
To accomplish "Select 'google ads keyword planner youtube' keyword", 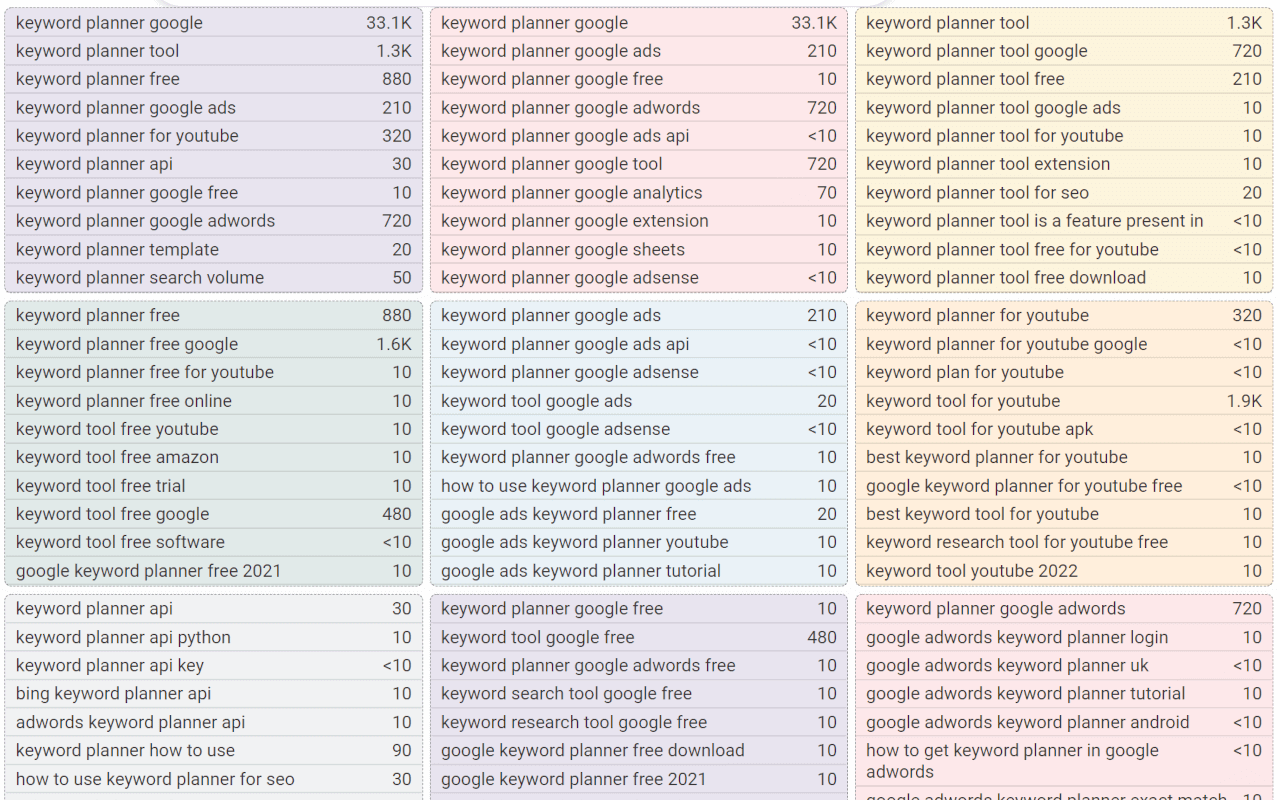I will click(585, 542).
